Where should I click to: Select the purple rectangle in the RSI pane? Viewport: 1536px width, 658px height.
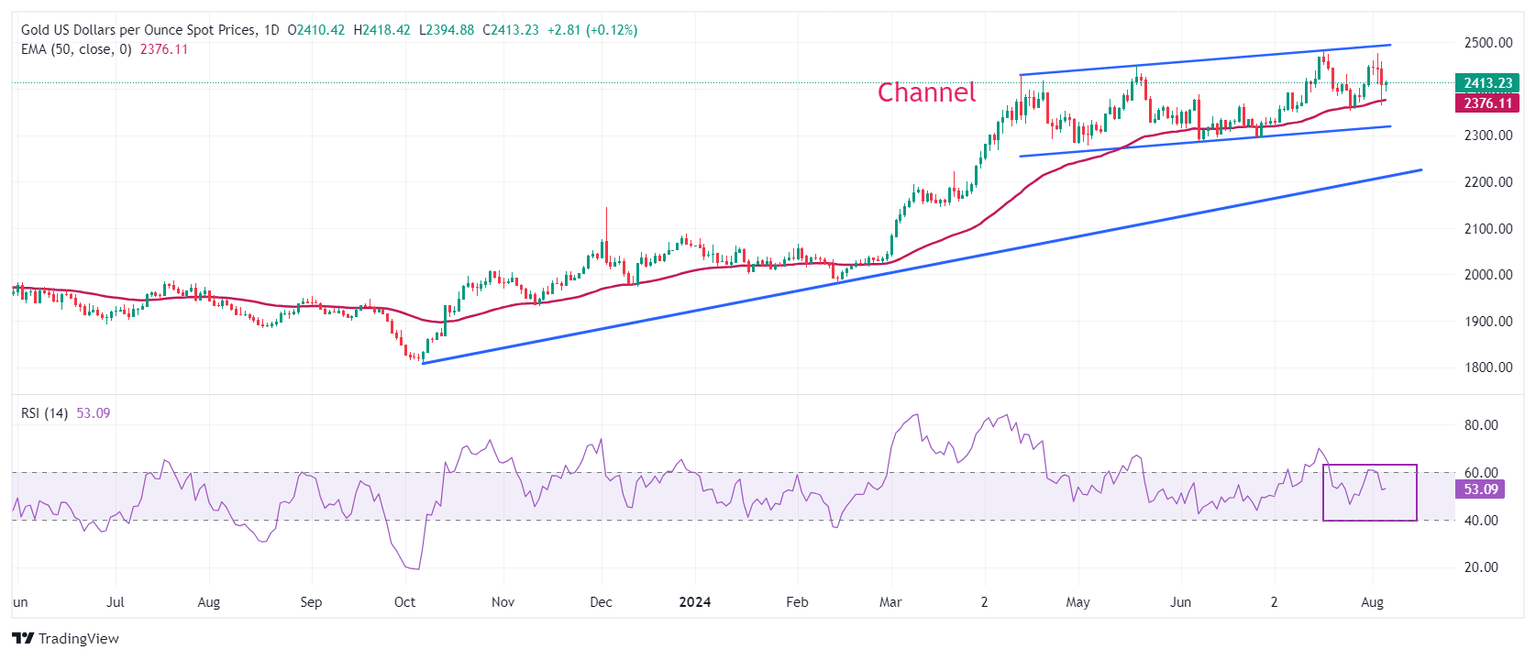[1369, 492]
